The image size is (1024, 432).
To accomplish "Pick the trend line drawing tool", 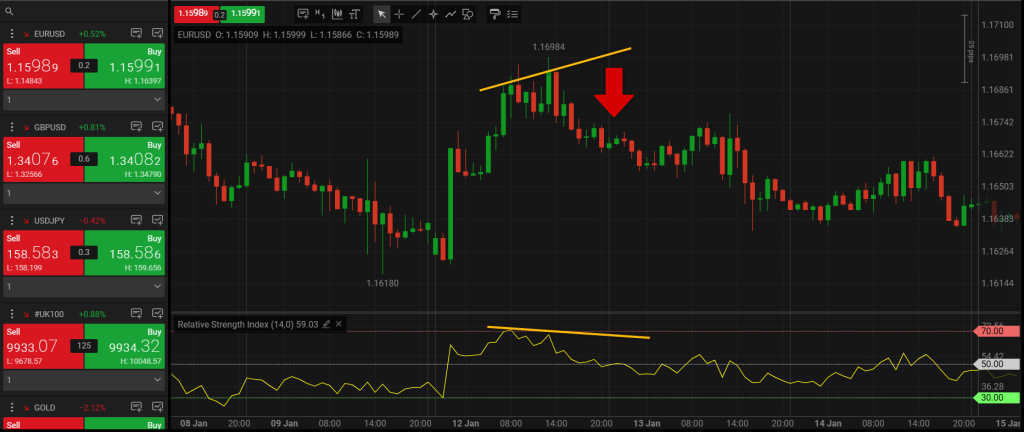I will (416, 14).
